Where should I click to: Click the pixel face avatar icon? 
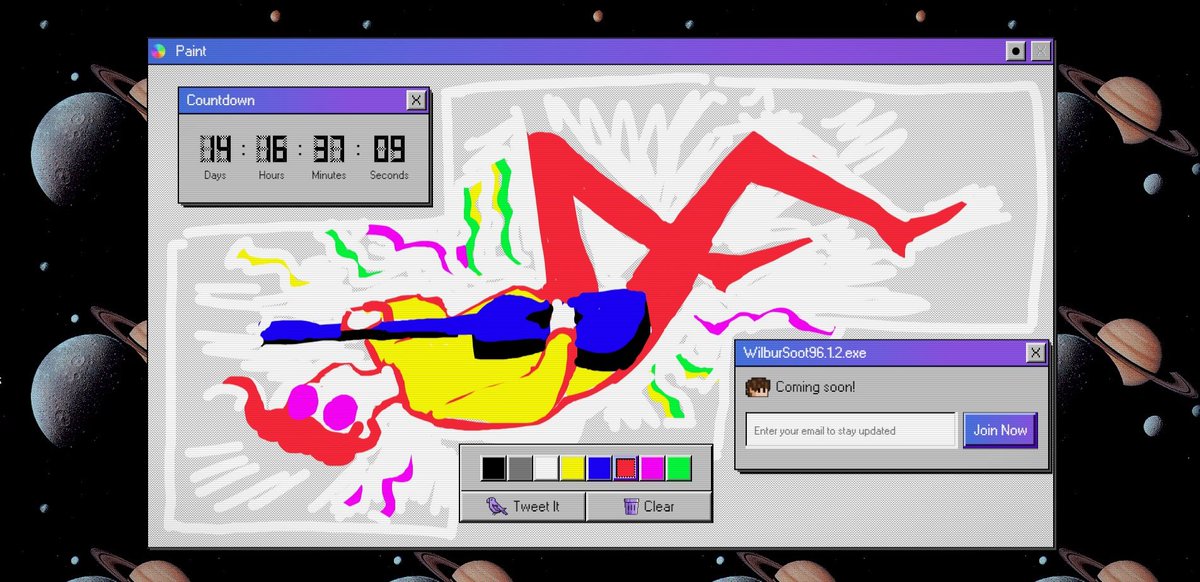tap(758, 387)
